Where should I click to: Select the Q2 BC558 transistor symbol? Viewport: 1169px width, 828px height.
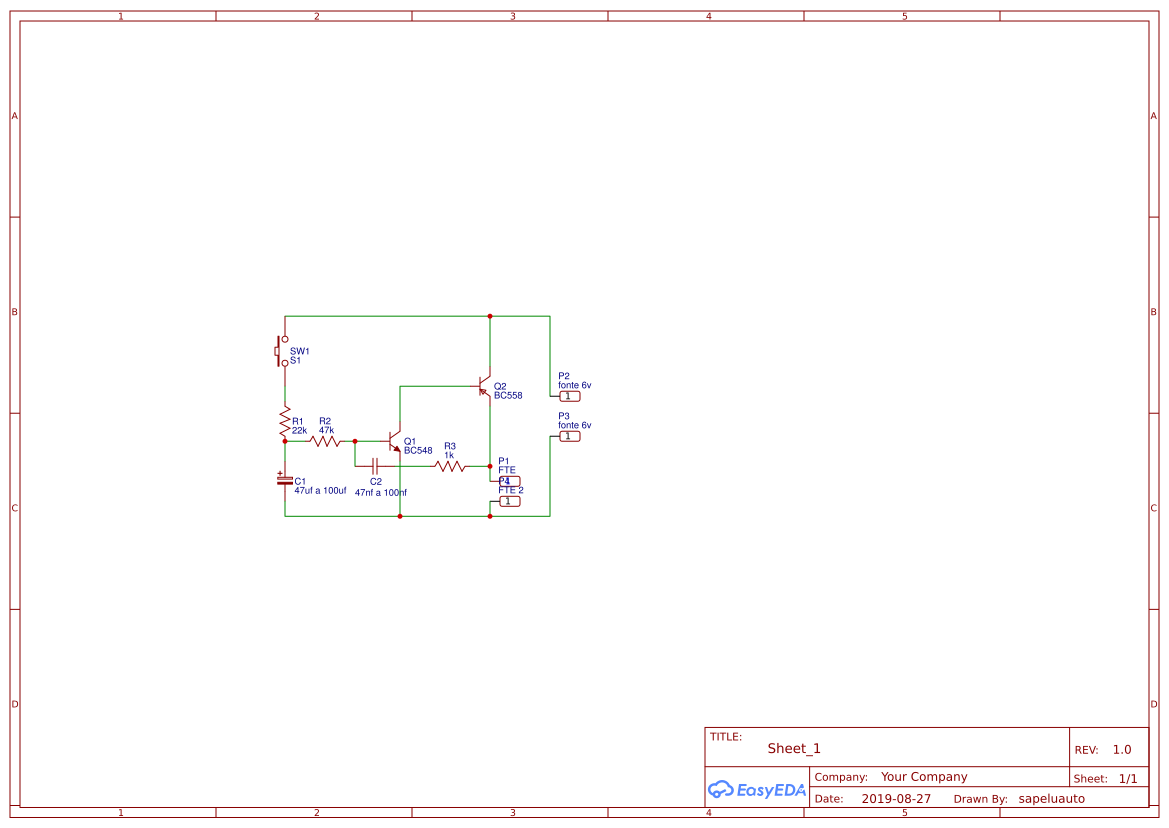point(484,386)
